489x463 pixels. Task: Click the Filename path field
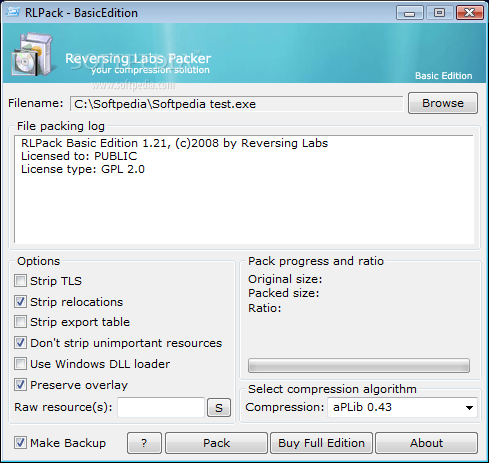[x=236, y=104]
